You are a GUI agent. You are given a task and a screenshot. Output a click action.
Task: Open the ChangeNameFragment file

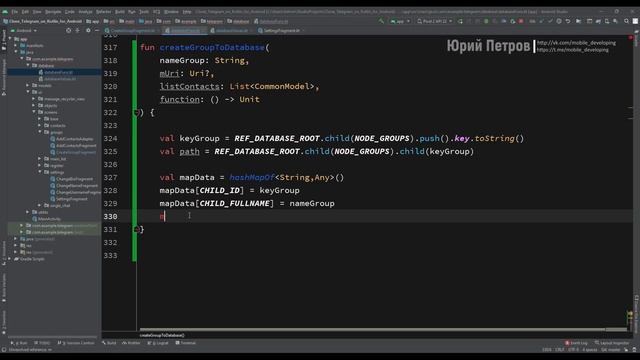(75, 185)
